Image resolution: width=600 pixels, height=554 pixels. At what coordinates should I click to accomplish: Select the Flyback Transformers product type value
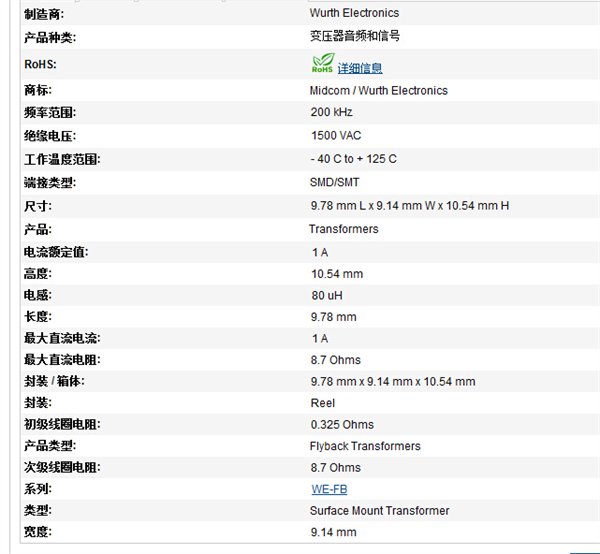coord(365,446)
